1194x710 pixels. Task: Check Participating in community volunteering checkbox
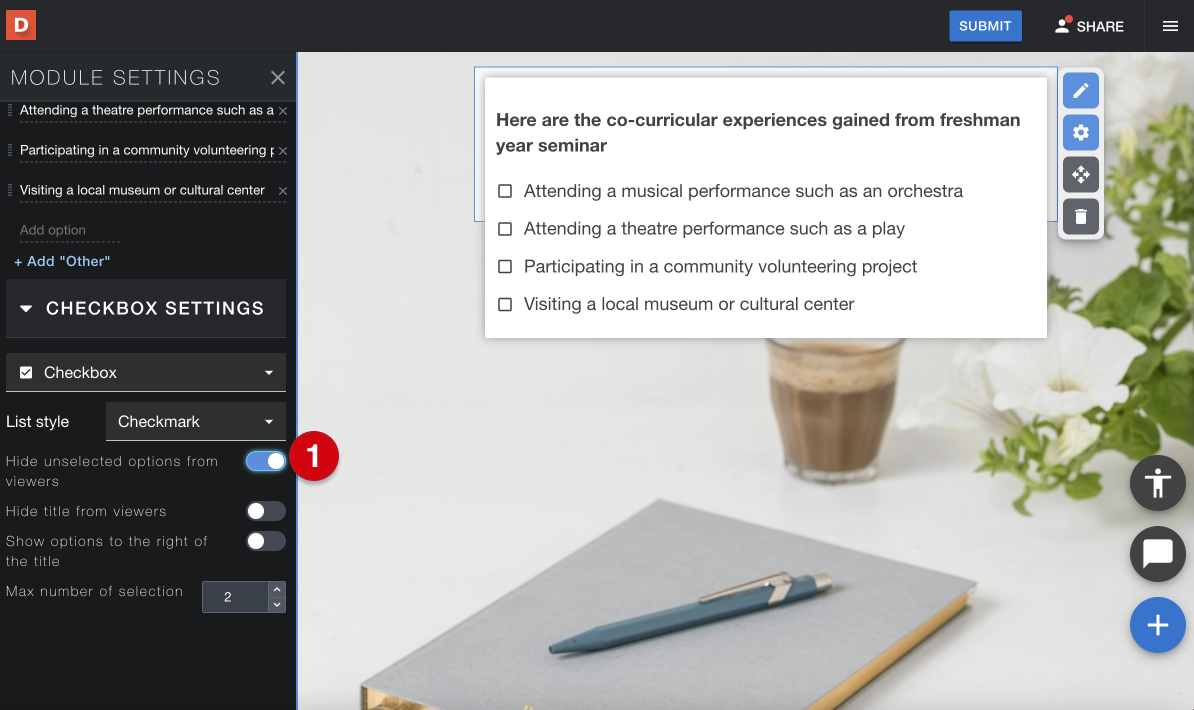(x=505, y=267)
